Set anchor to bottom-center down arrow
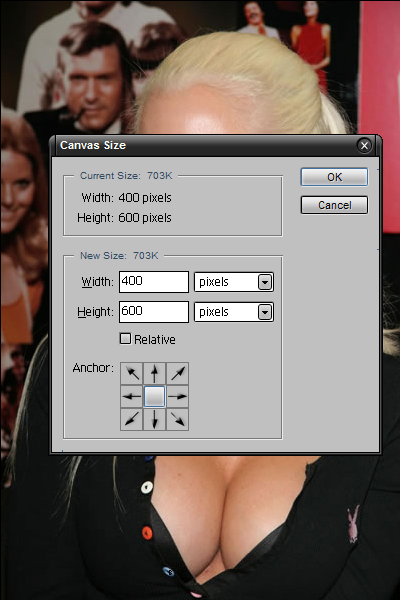This screenshot has width=400, height=600. [154, 419]
